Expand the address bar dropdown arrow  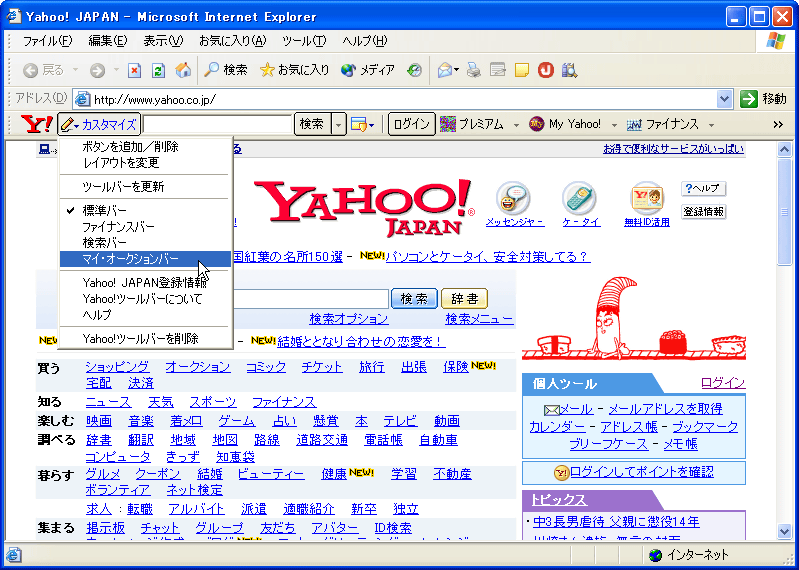724,99
